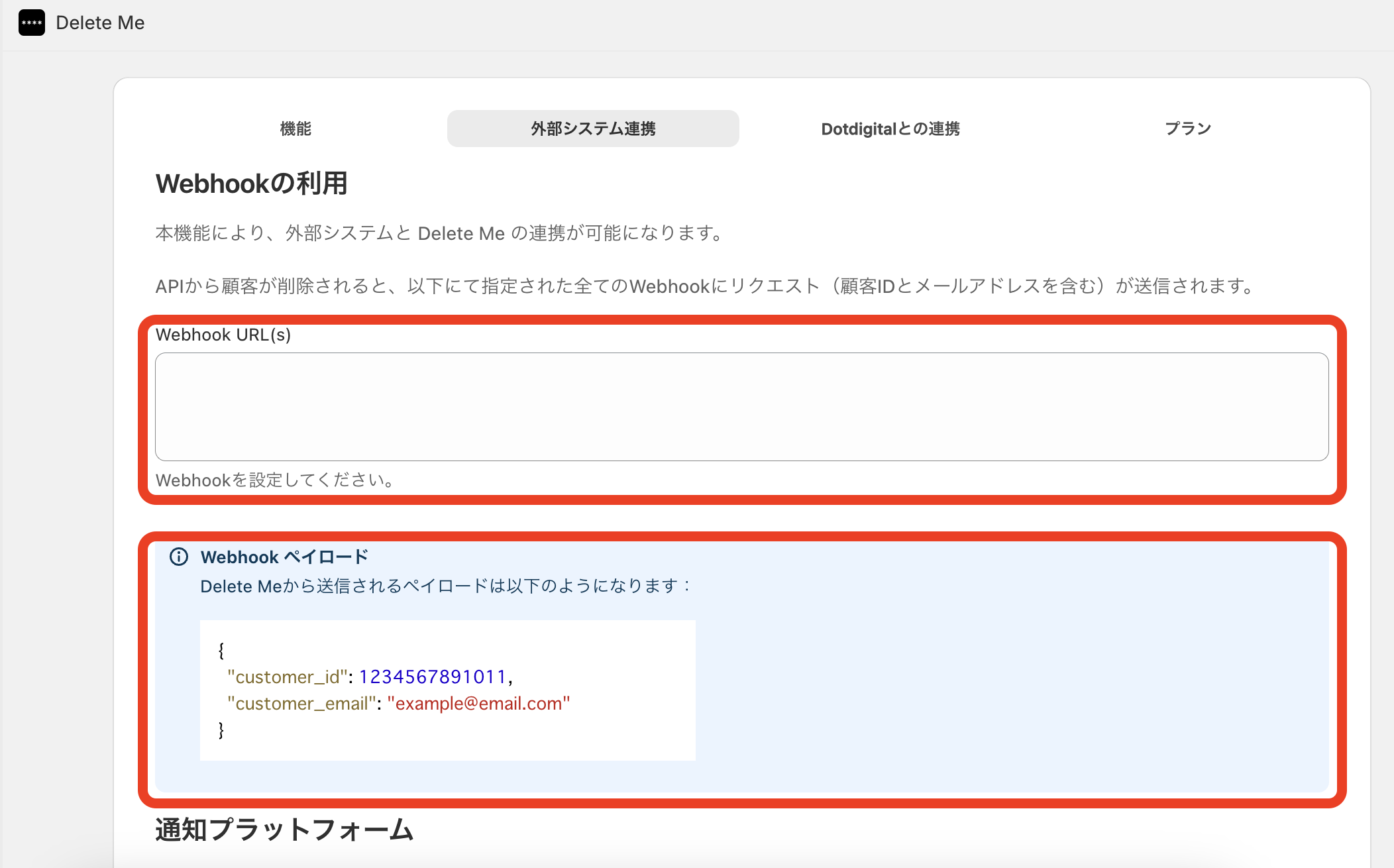This screenshot has width=1394, height=868.
Task: Click the APIから顧客が削除されると description line
Action: [706, 286]
